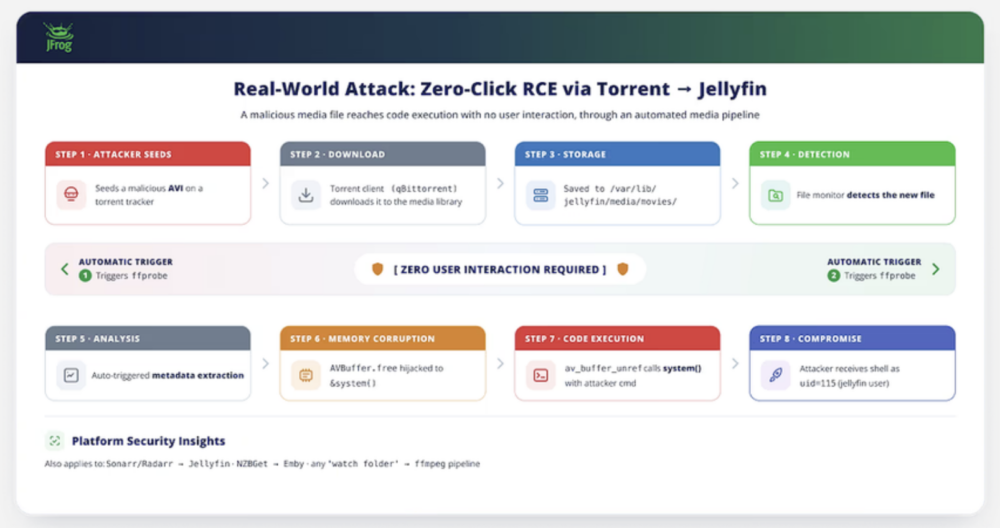This screenshot has width=1000, height=528.
Task: Click right AUTOMATIC TRIGGER label
Action: click(x=874, y=262)
